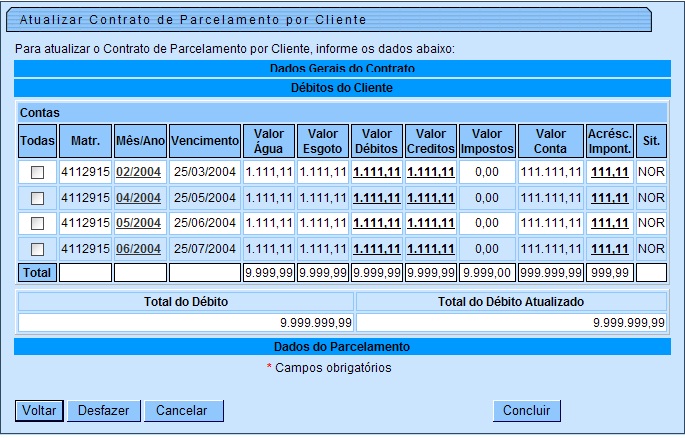Click the 06/2004 Mês/Ano link
This screenshot has width=685, height=438.
pyautogui.click(x=139, y=249)
